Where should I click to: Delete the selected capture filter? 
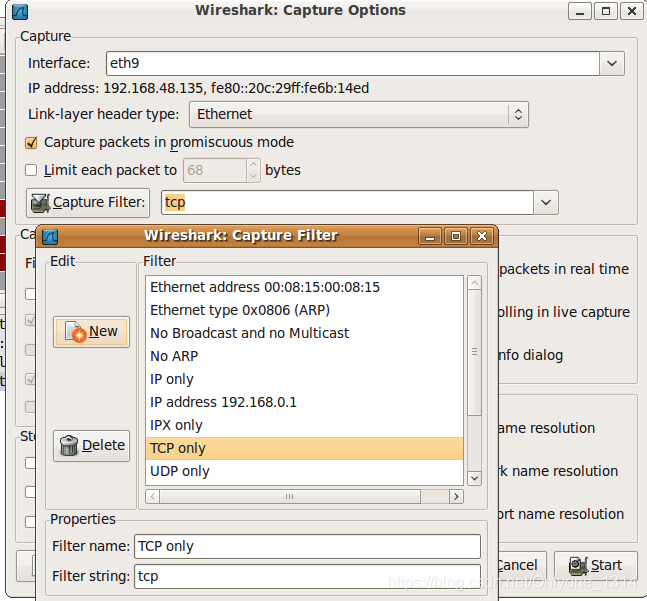[x=91, y=445]
